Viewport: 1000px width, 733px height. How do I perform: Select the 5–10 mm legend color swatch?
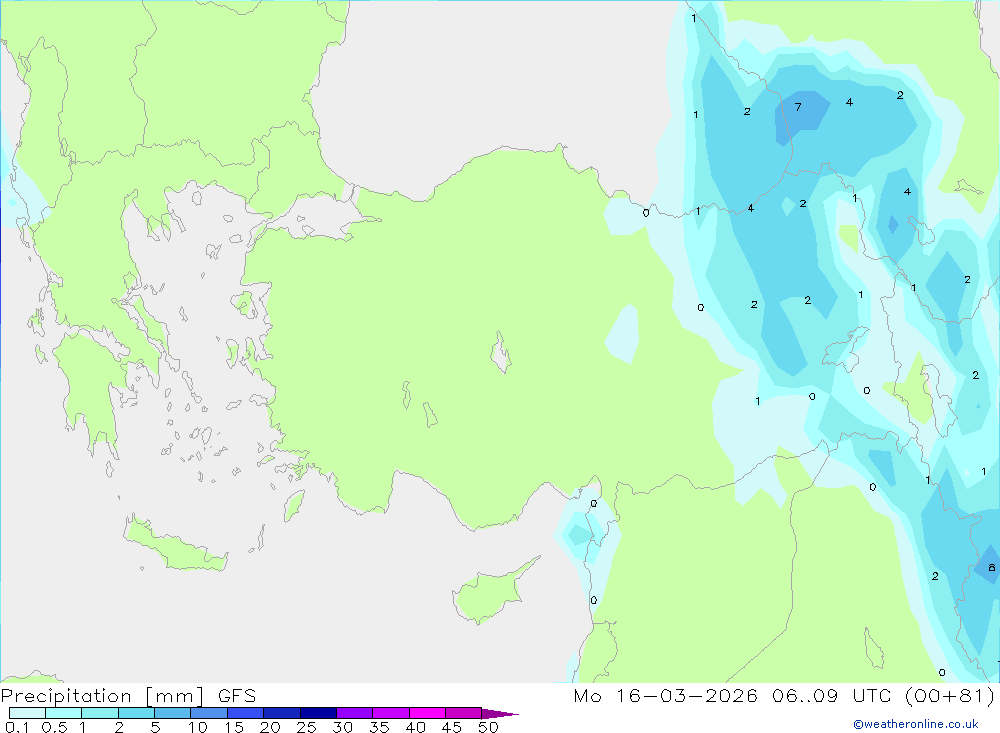click(x=173, y=713)
